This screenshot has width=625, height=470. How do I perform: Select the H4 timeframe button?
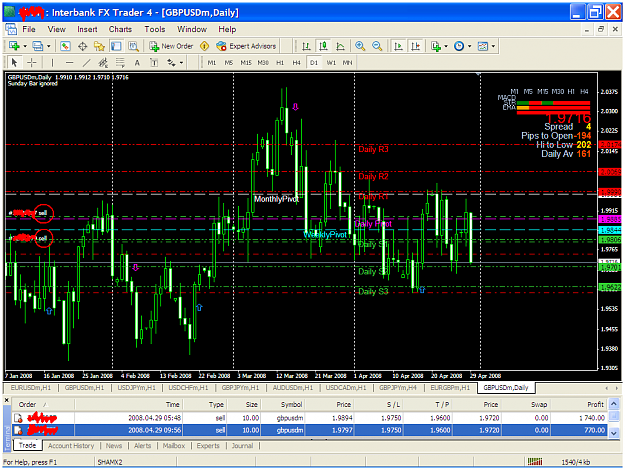tap(297, 63)
